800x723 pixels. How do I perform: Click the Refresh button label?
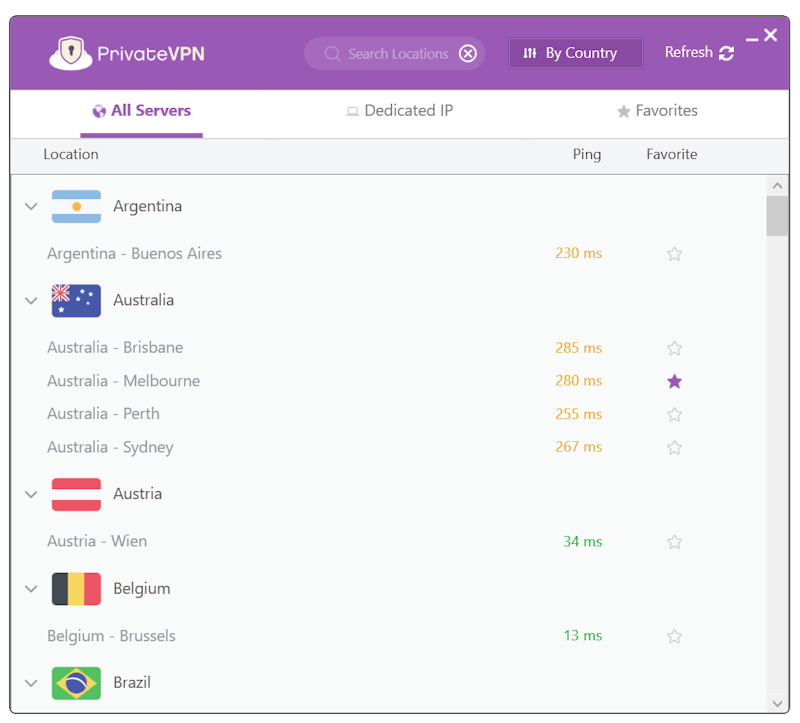click(688, 52)
